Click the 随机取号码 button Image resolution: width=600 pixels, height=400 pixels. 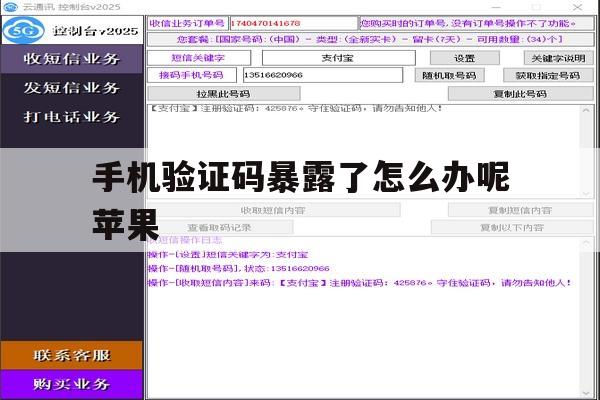[x=449, y=75]
